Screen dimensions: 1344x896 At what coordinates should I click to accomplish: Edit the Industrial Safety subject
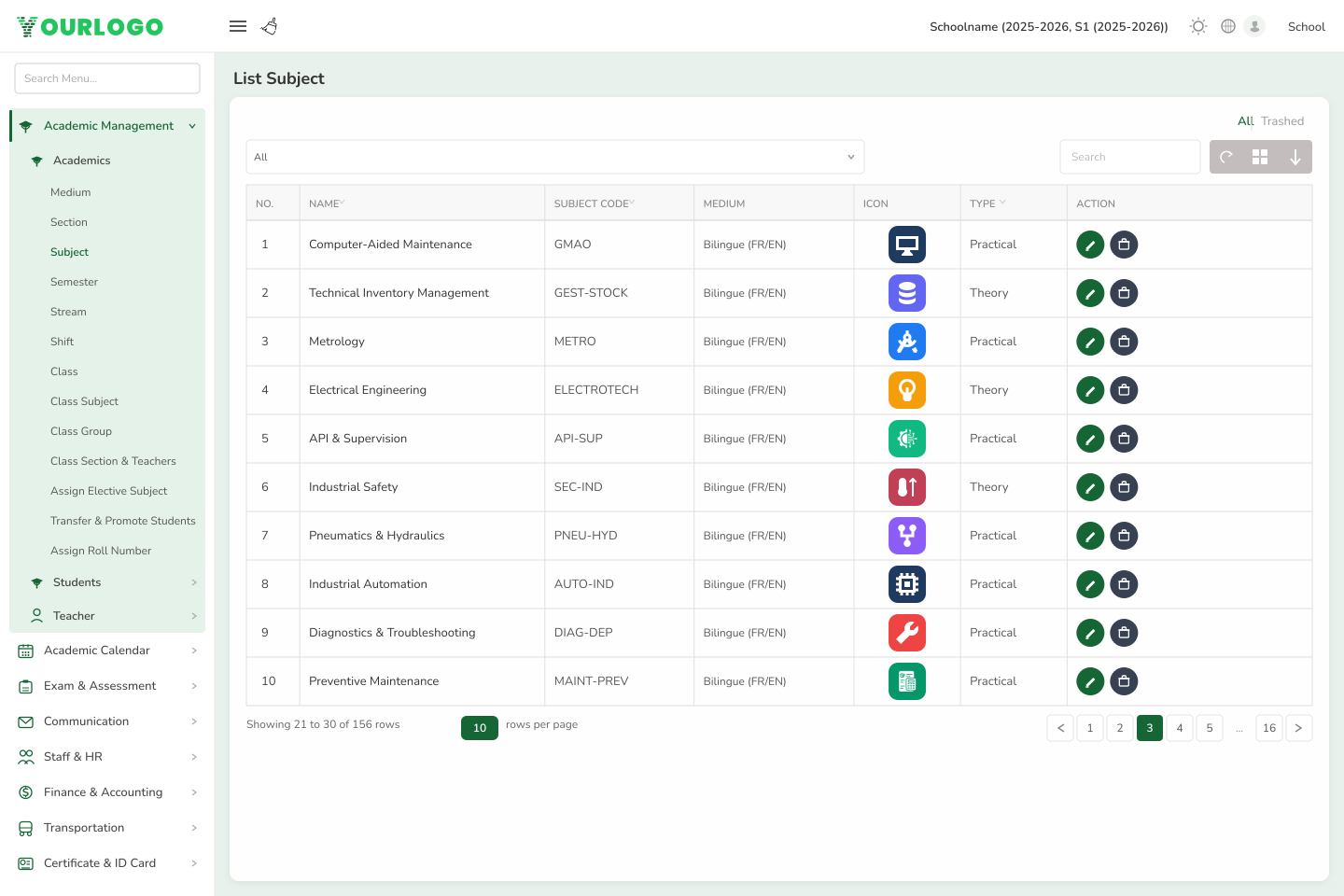(1090, 487)
